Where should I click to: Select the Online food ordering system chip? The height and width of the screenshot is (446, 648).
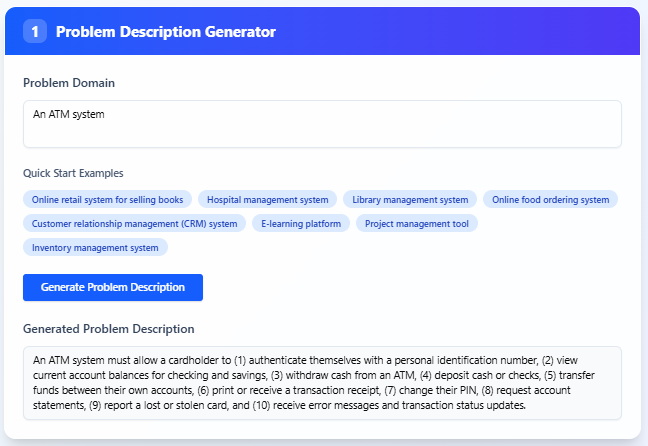pyautogui.click(x=550, y=199)
